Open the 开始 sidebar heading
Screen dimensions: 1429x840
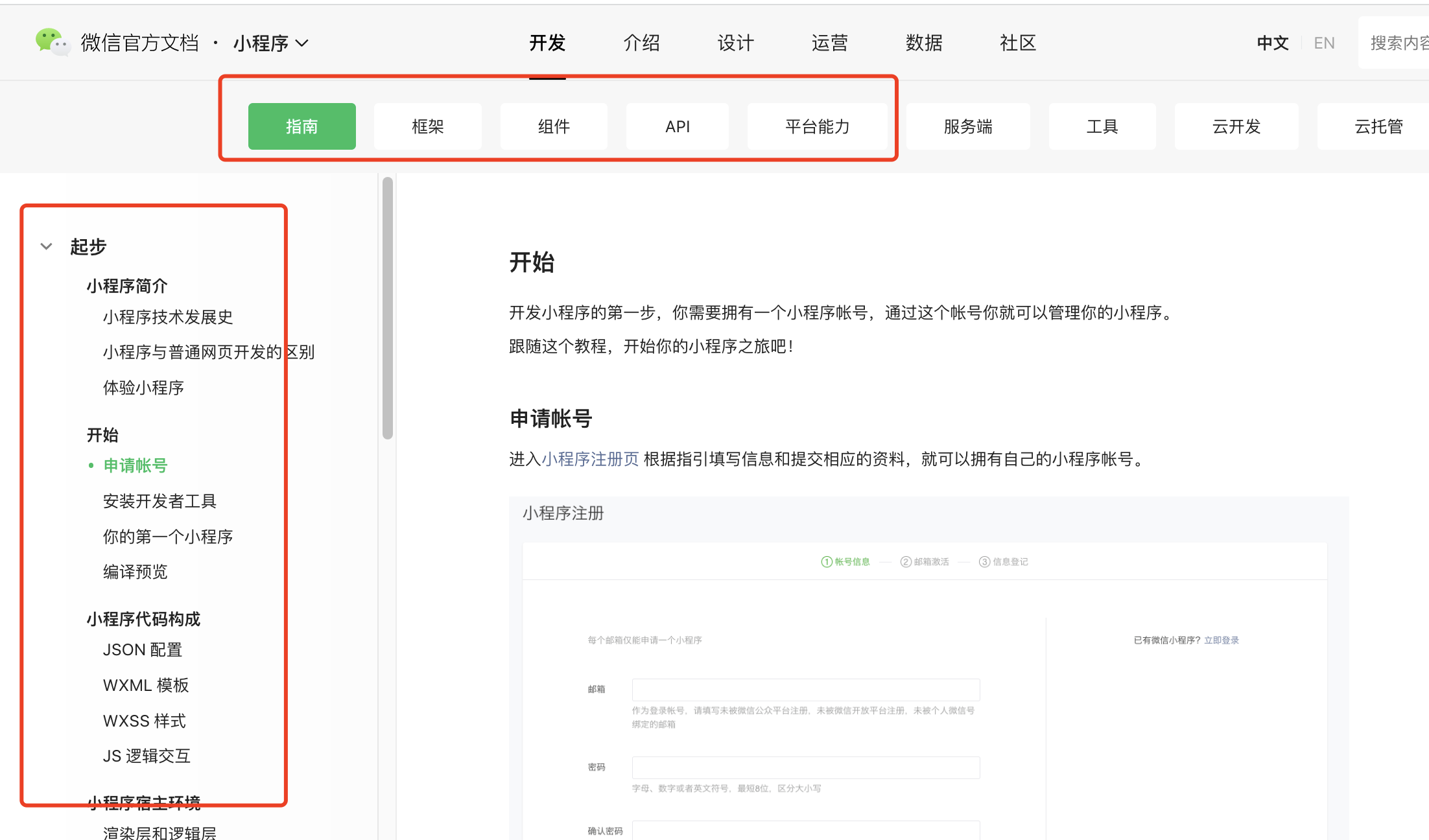click(x=102, y=435)
